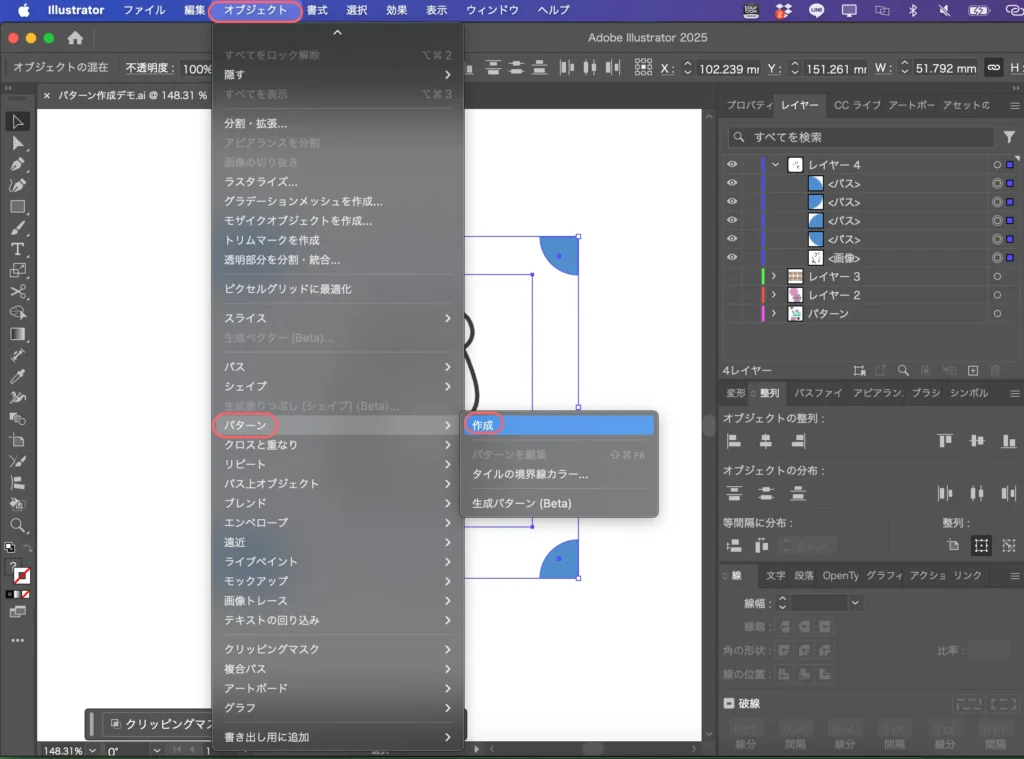Select the Scissors tool
Screen dimensions: 1024x759
(x=17, y=290)
